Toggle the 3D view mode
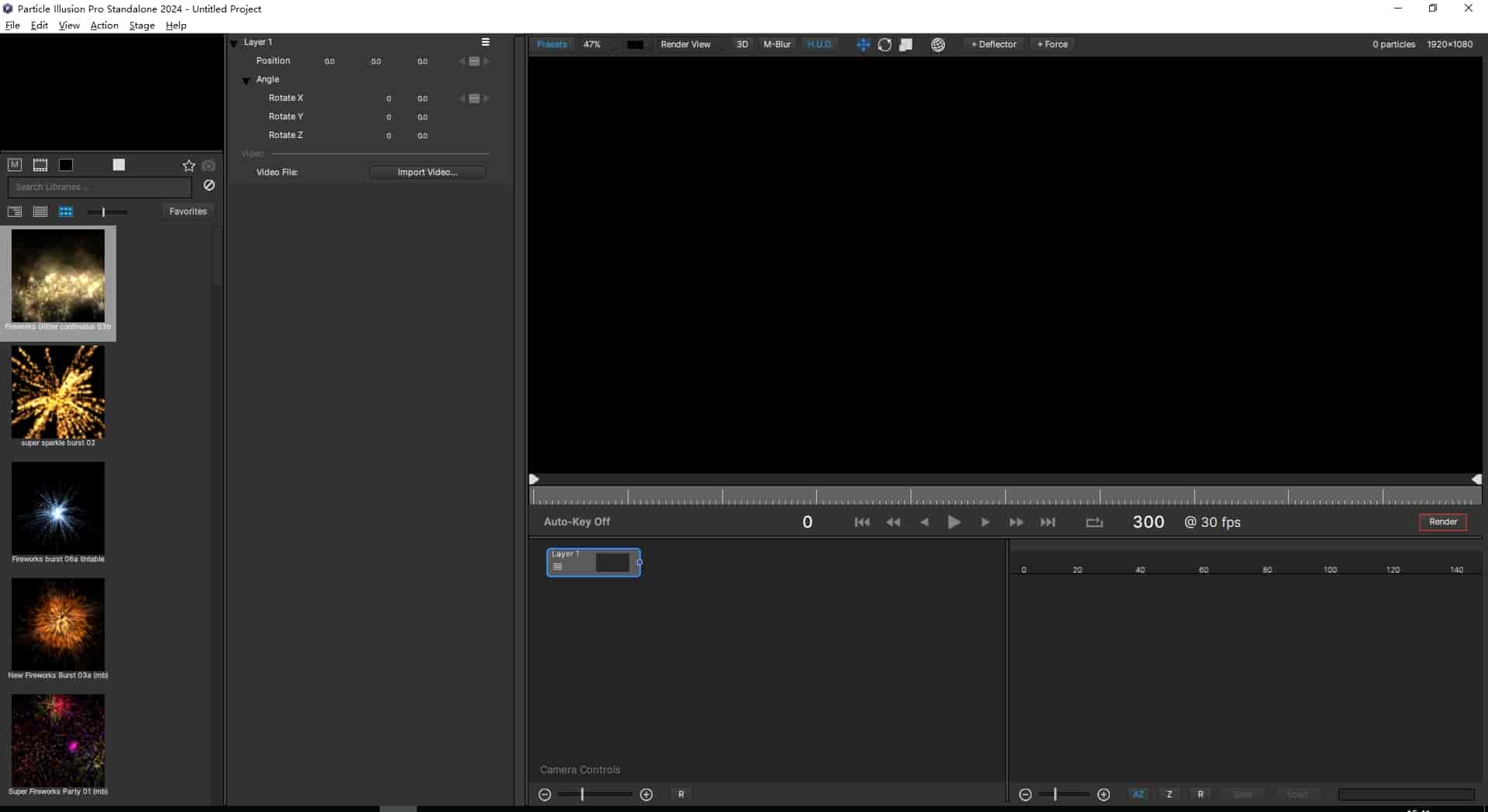 (x=742, y=44)
